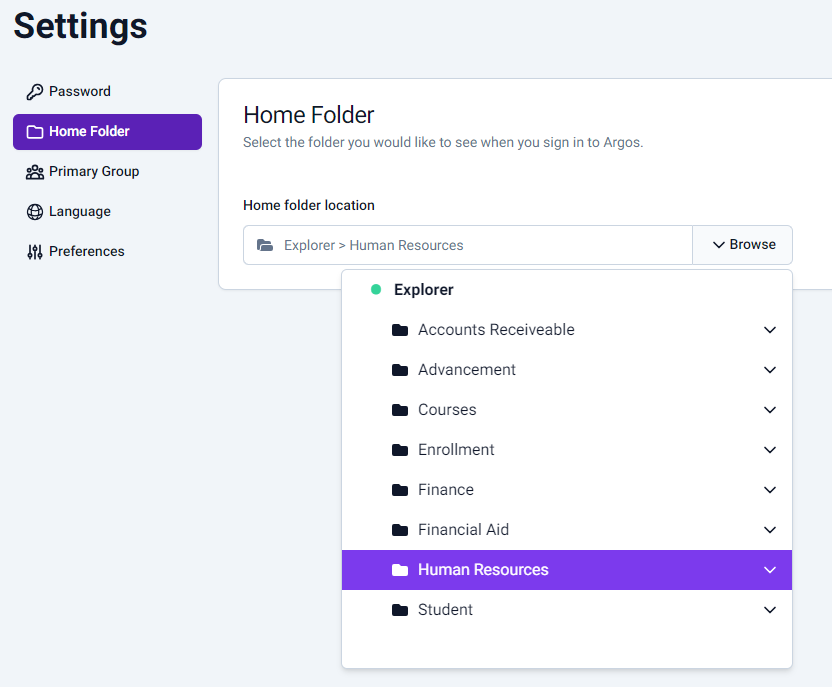Click the Courses folder icon

(400, 410)
